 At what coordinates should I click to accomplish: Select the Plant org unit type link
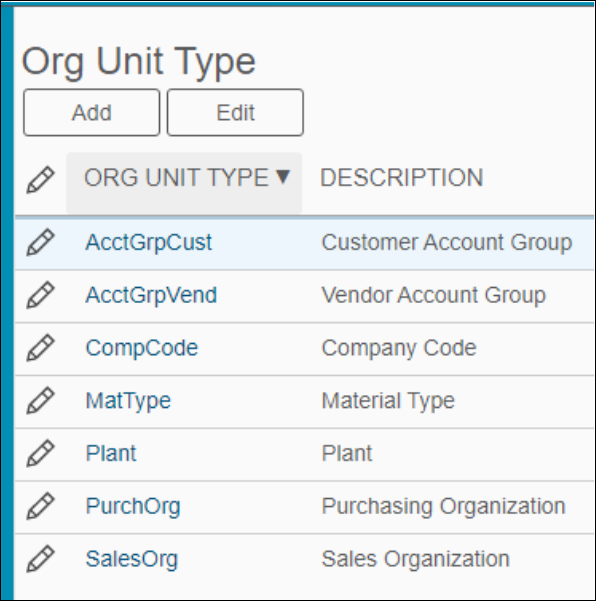click(111, 453)
